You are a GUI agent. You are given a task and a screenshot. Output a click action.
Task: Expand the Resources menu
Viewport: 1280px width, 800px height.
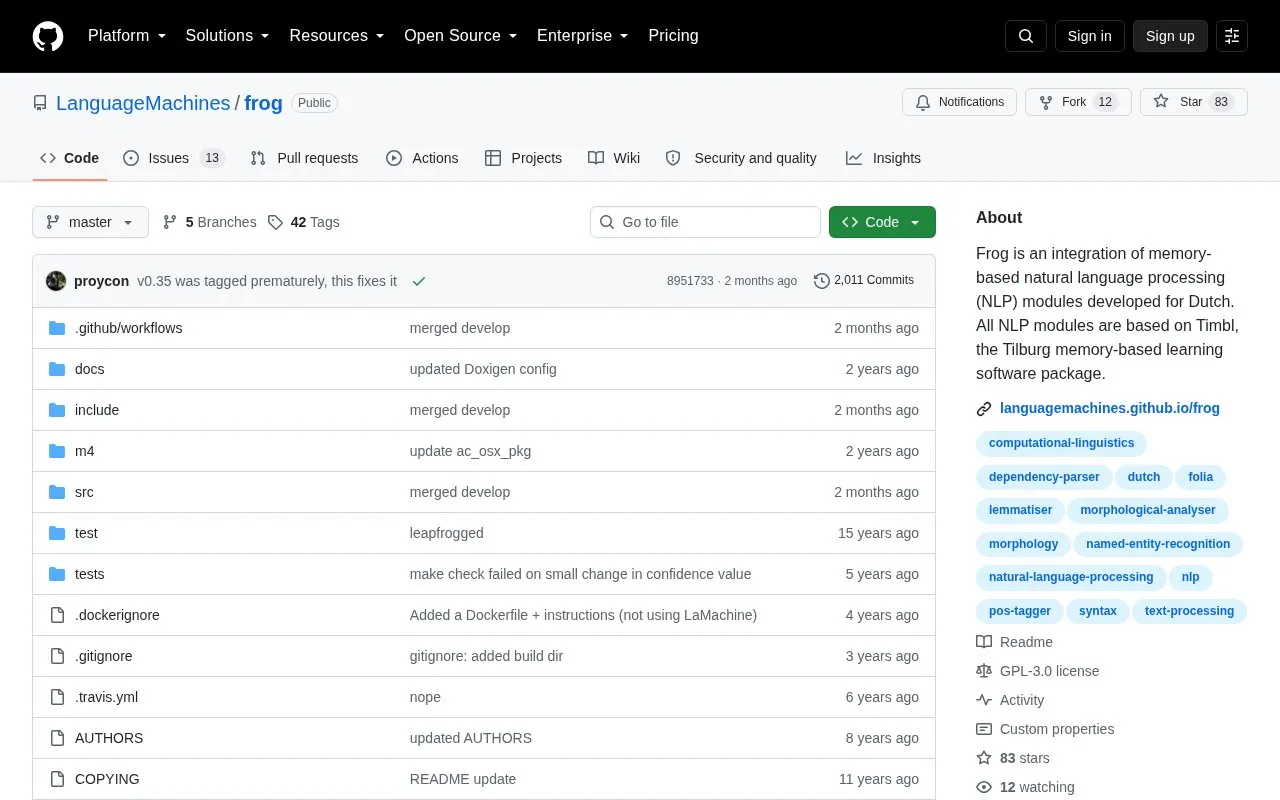point(337,36)
